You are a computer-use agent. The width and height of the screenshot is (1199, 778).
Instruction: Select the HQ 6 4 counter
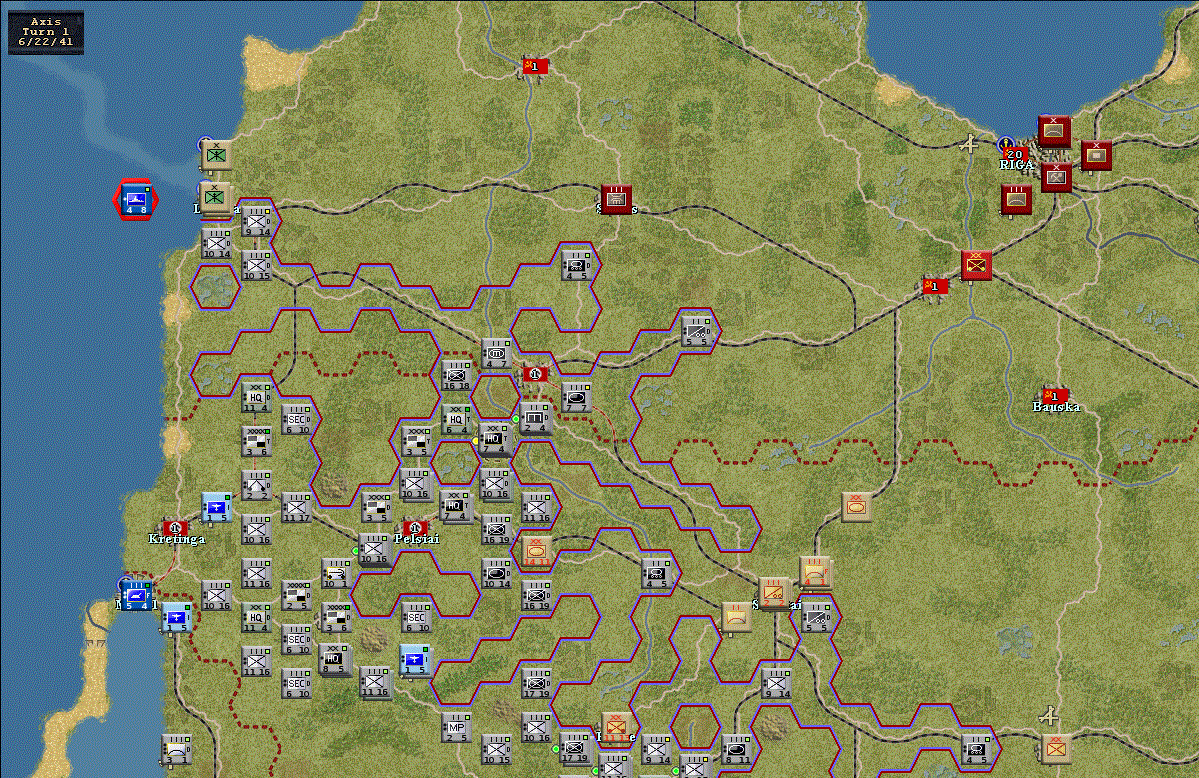(456, 420)
